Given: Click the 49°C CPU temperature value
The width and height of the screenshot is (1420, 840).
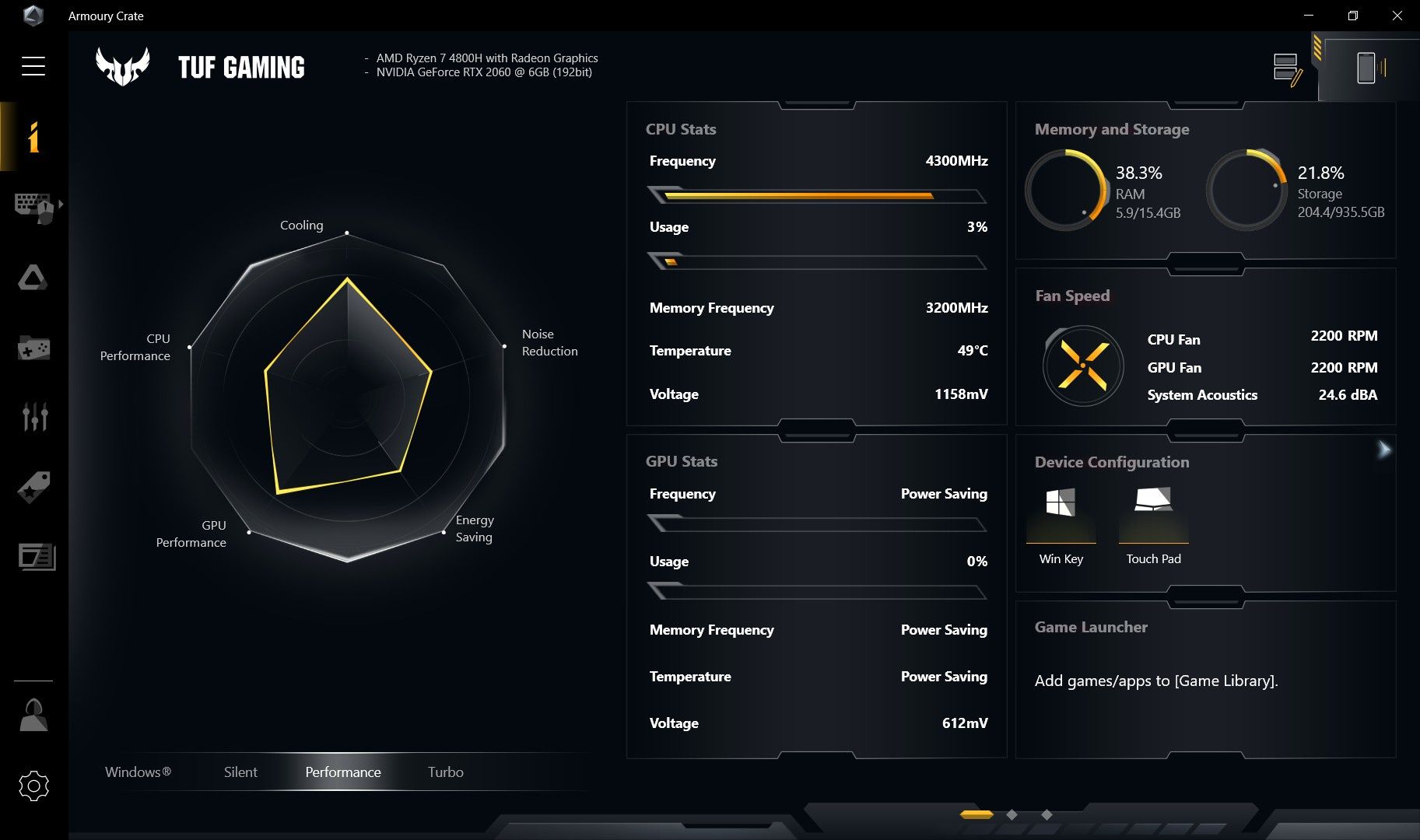Looking at the screenshot, I should click(973, 351).
